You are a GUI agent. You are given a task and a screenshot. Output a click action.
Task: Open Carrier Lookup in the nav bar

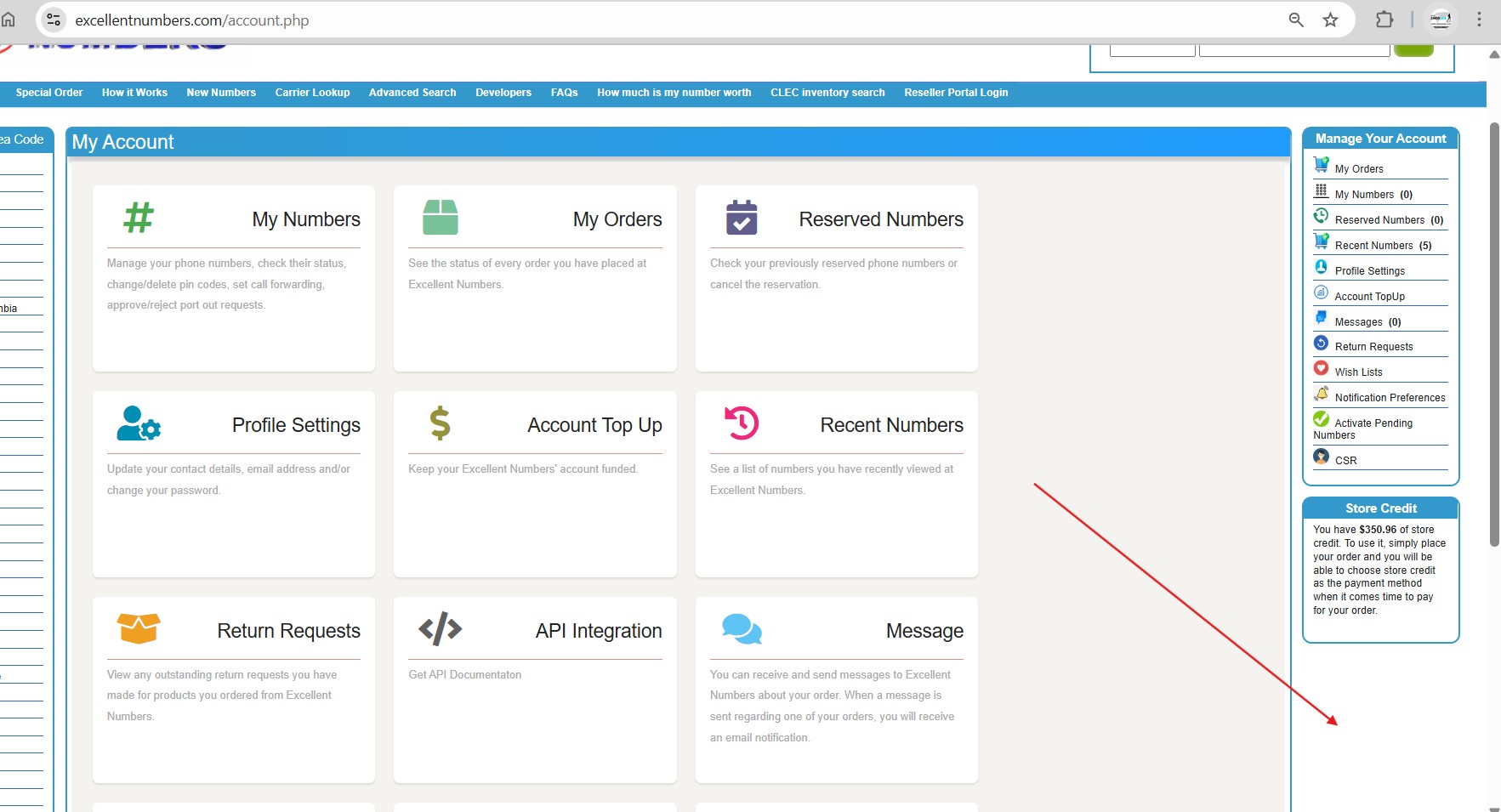pos(312,93)
